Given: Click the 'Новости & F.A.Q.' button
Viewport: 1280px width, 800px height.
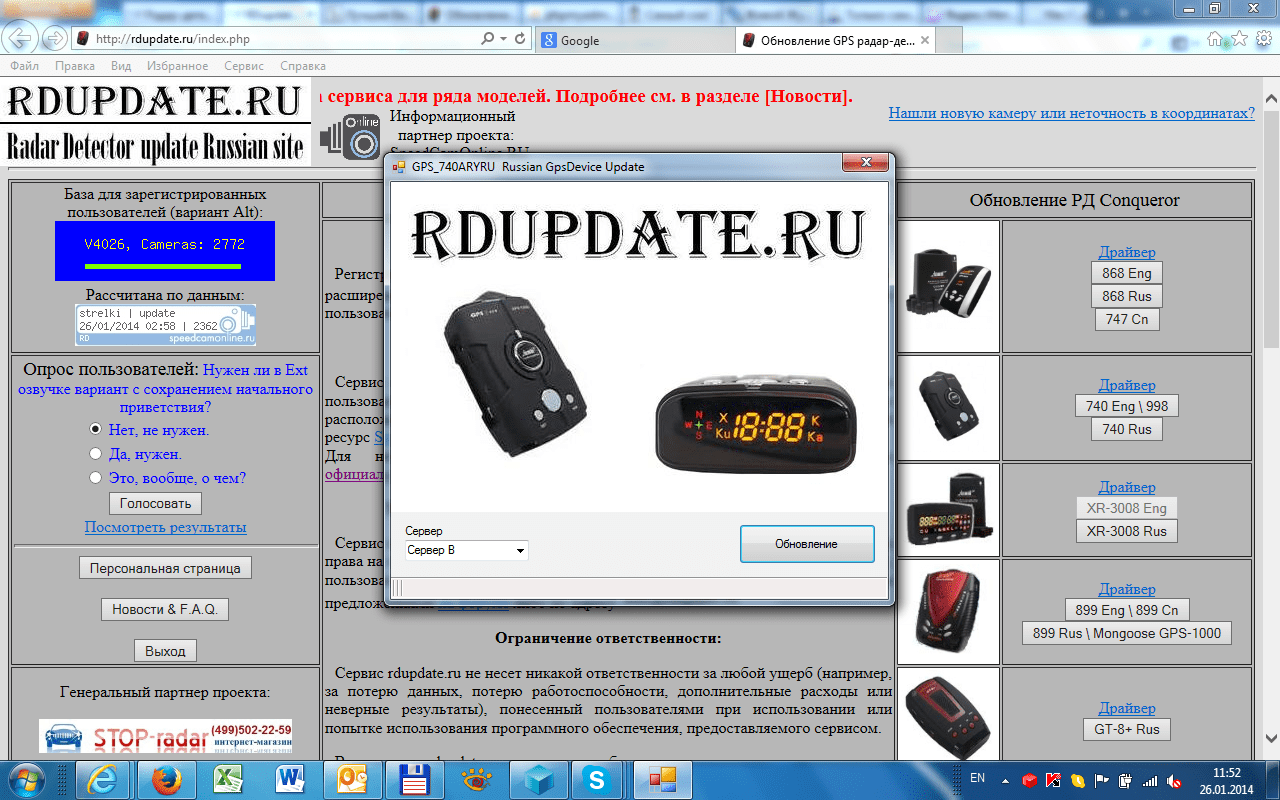Looking at the screenshot, I should coord(165,609).
